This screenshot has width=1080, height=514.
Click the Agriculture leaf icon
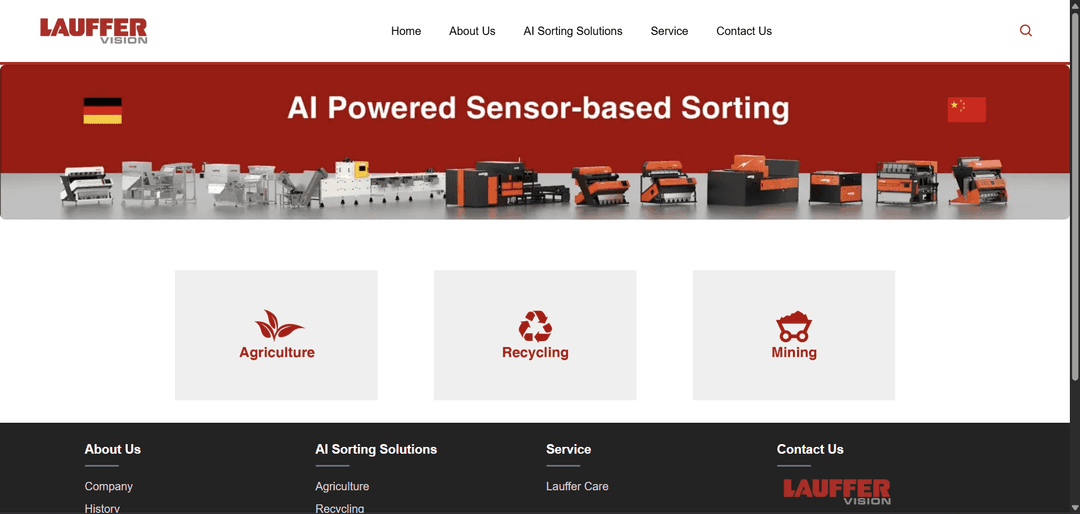(278, 325)
